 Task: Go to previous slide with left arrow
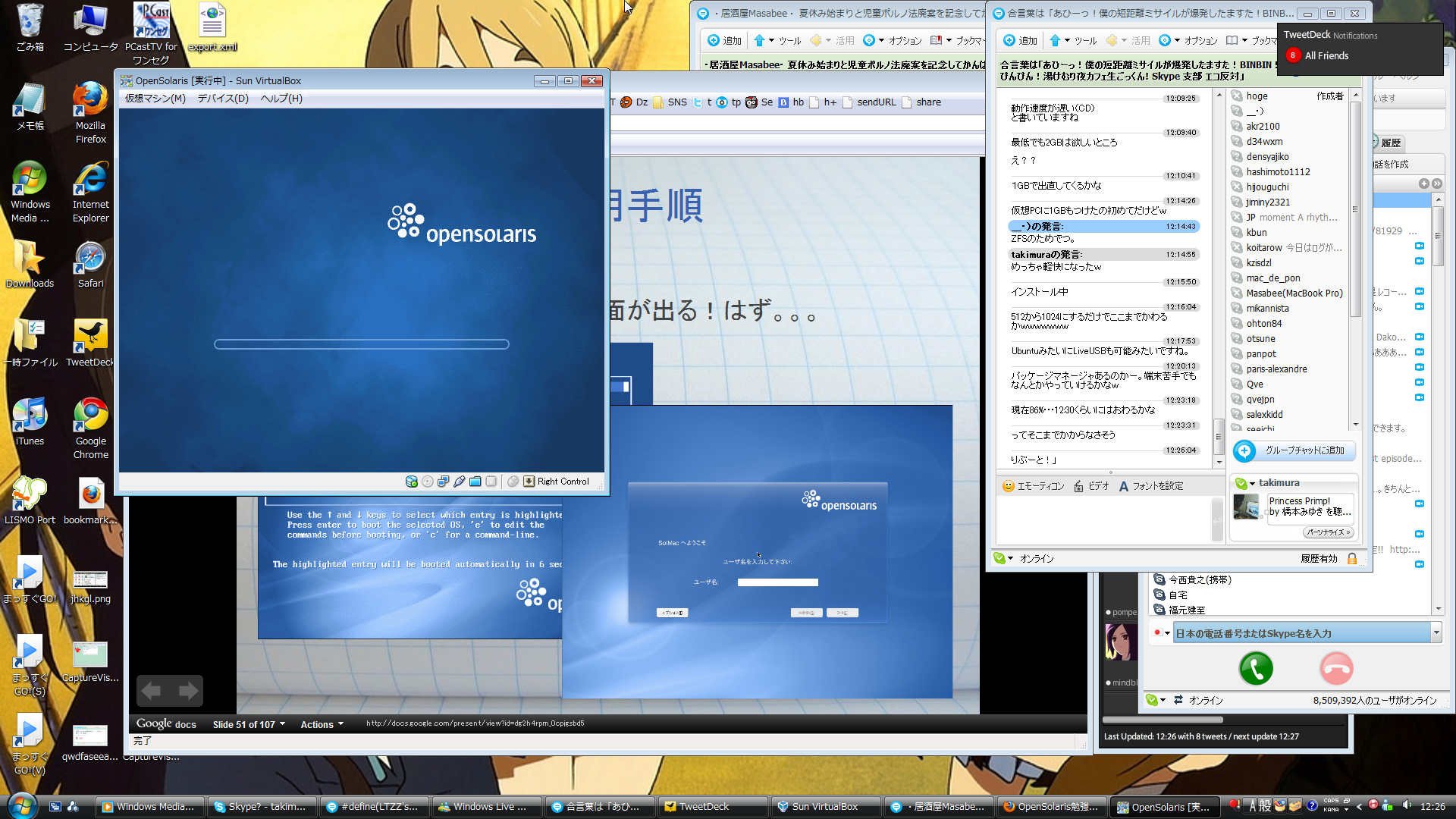pos(152,691)
